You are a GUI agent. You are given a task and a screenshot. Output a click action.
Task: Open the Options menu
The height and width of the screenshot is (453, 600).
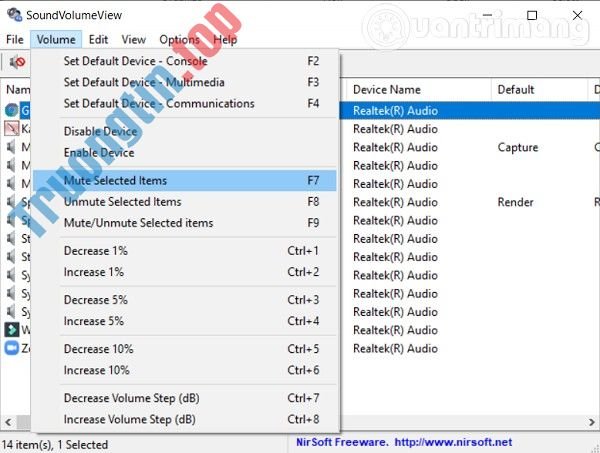(179, 40)
